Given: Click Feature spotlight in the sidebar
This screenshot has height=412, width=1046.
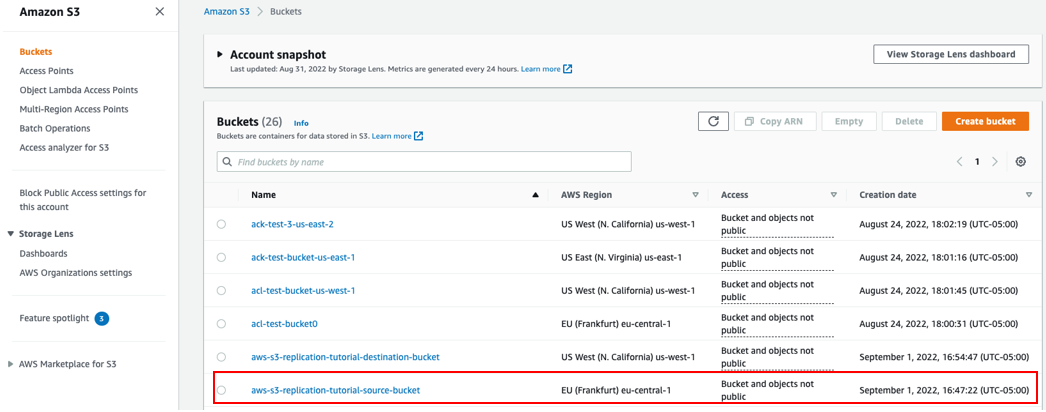Looking at the screenshot, I should point(54,319).
